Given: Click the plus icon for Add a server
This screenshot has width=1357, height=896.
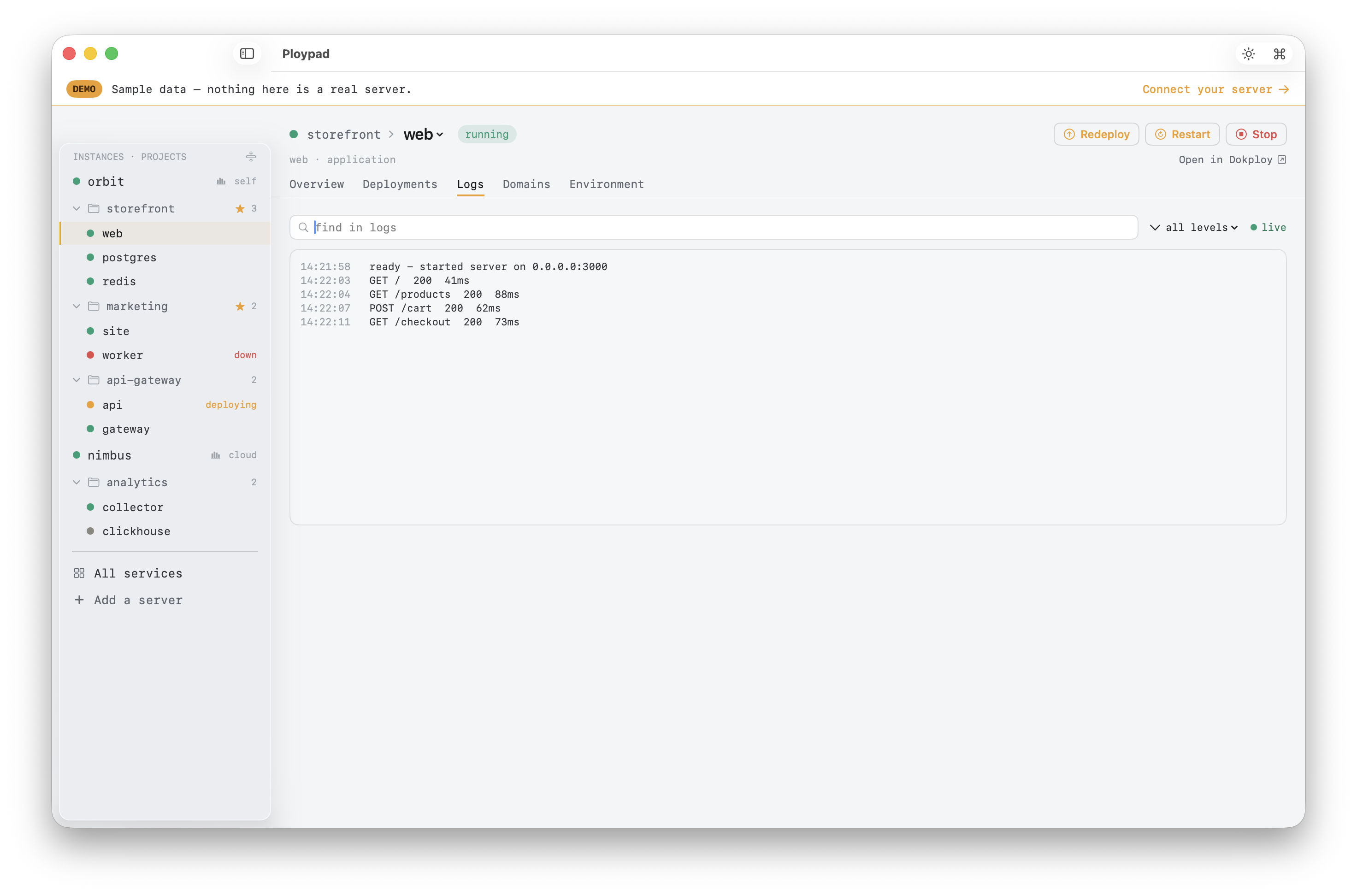Looking at the screenshot, I should point(79,600).
